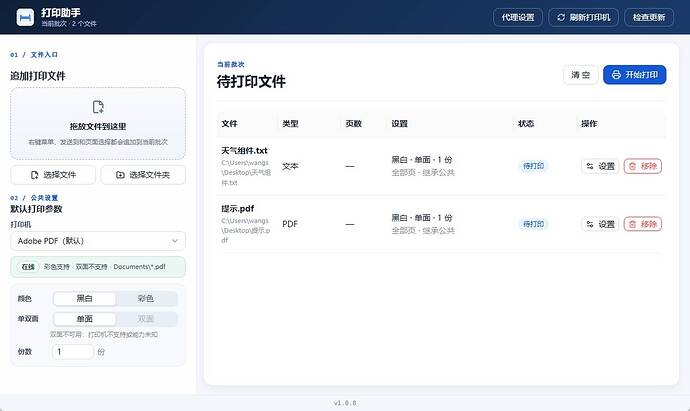The height and width of the screenshot is (411, 690).
Task: Switch color option to 彩色
Action: click(146, 298)
